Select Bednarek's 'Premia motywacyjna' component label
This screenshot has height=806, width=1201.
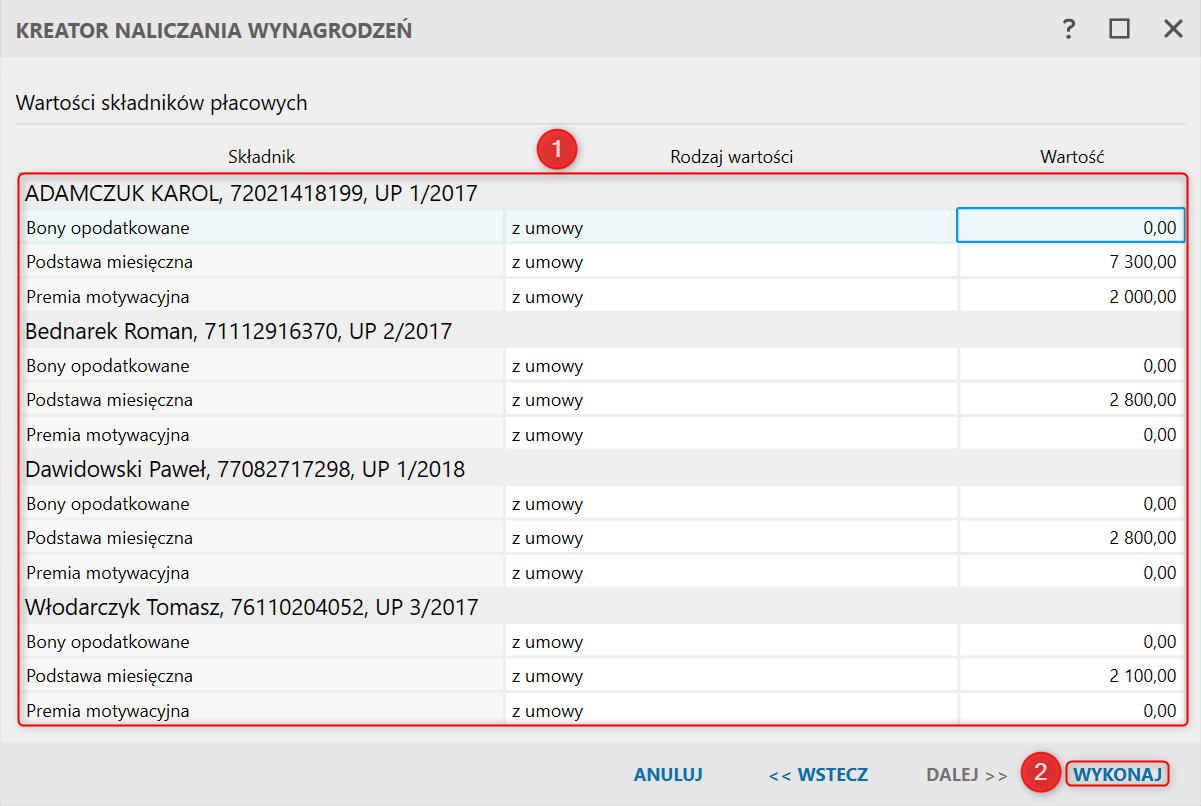pyautogui.click(x=108, y=435)
